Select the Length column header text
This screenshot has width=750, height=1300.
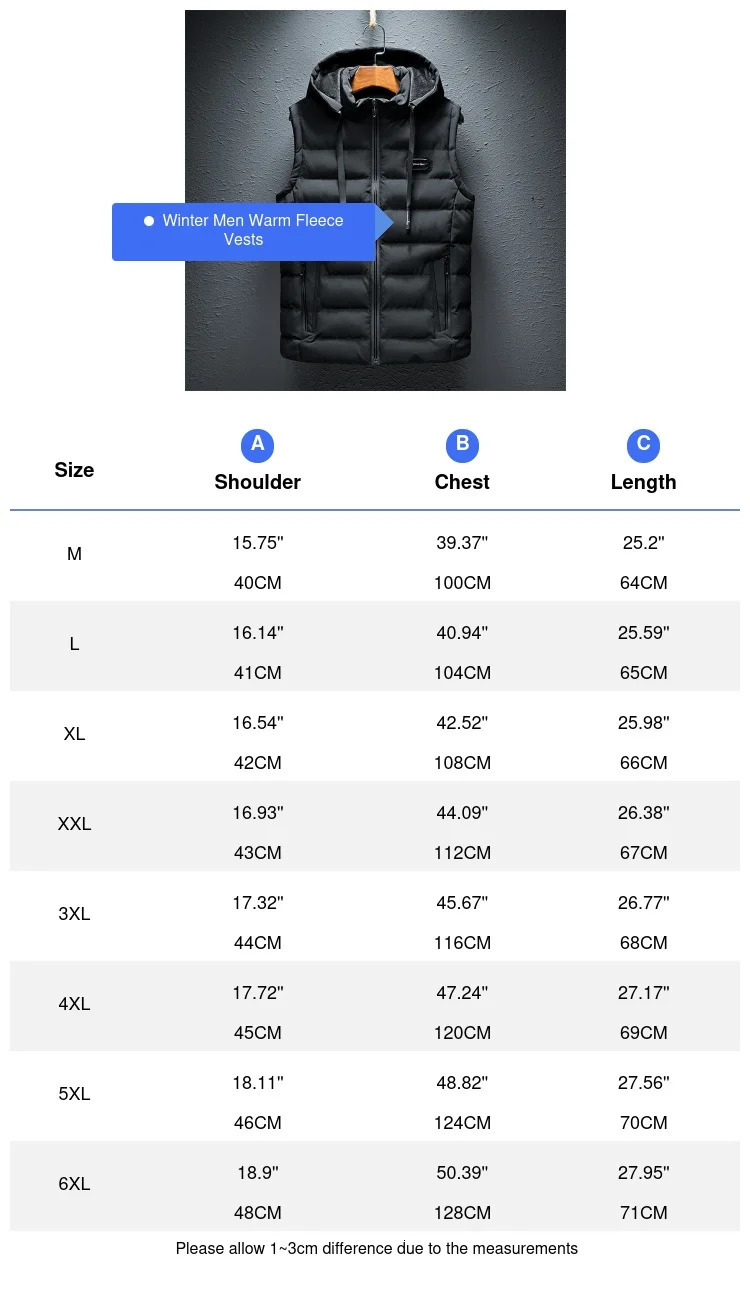[x=643, y=482]
